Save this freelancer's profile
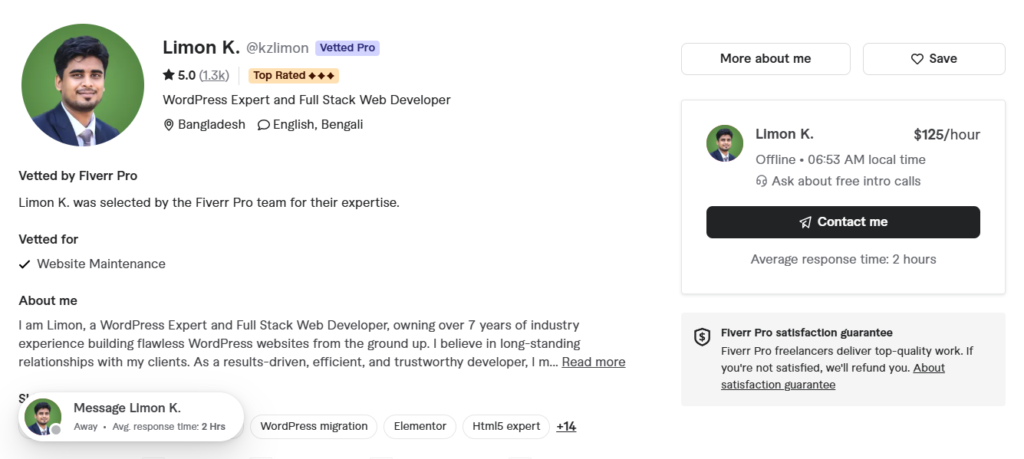Image resolution: width=1024 pixels, height=459 pixels. [x=934, y=59]
